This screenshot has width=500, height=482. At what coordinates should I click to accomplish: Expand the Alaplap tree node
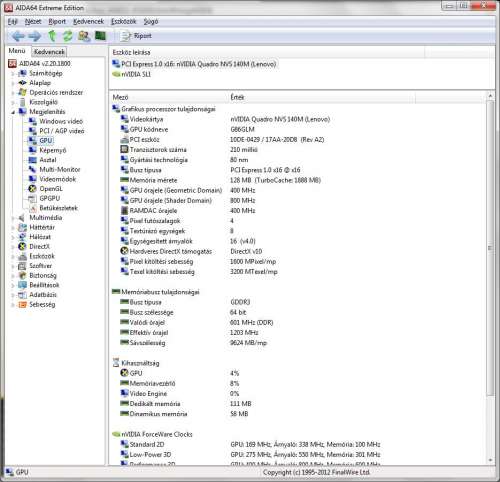(x=13, y=83)
